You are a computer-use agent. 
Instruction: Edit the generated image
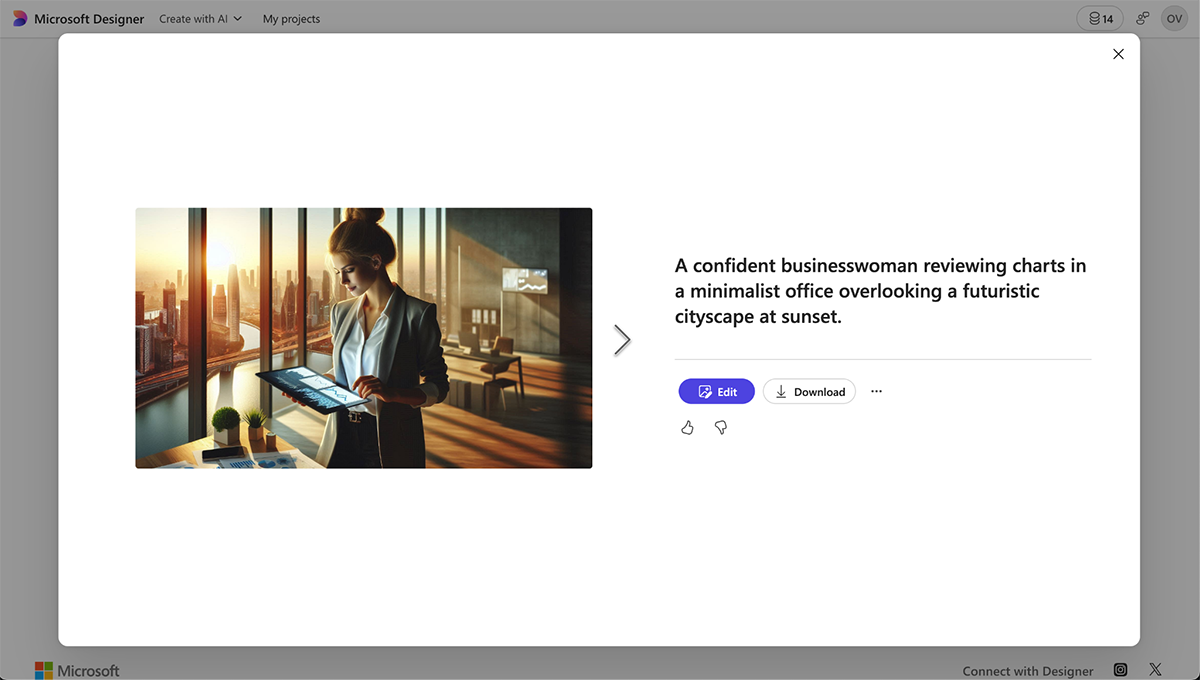[716, 391]
